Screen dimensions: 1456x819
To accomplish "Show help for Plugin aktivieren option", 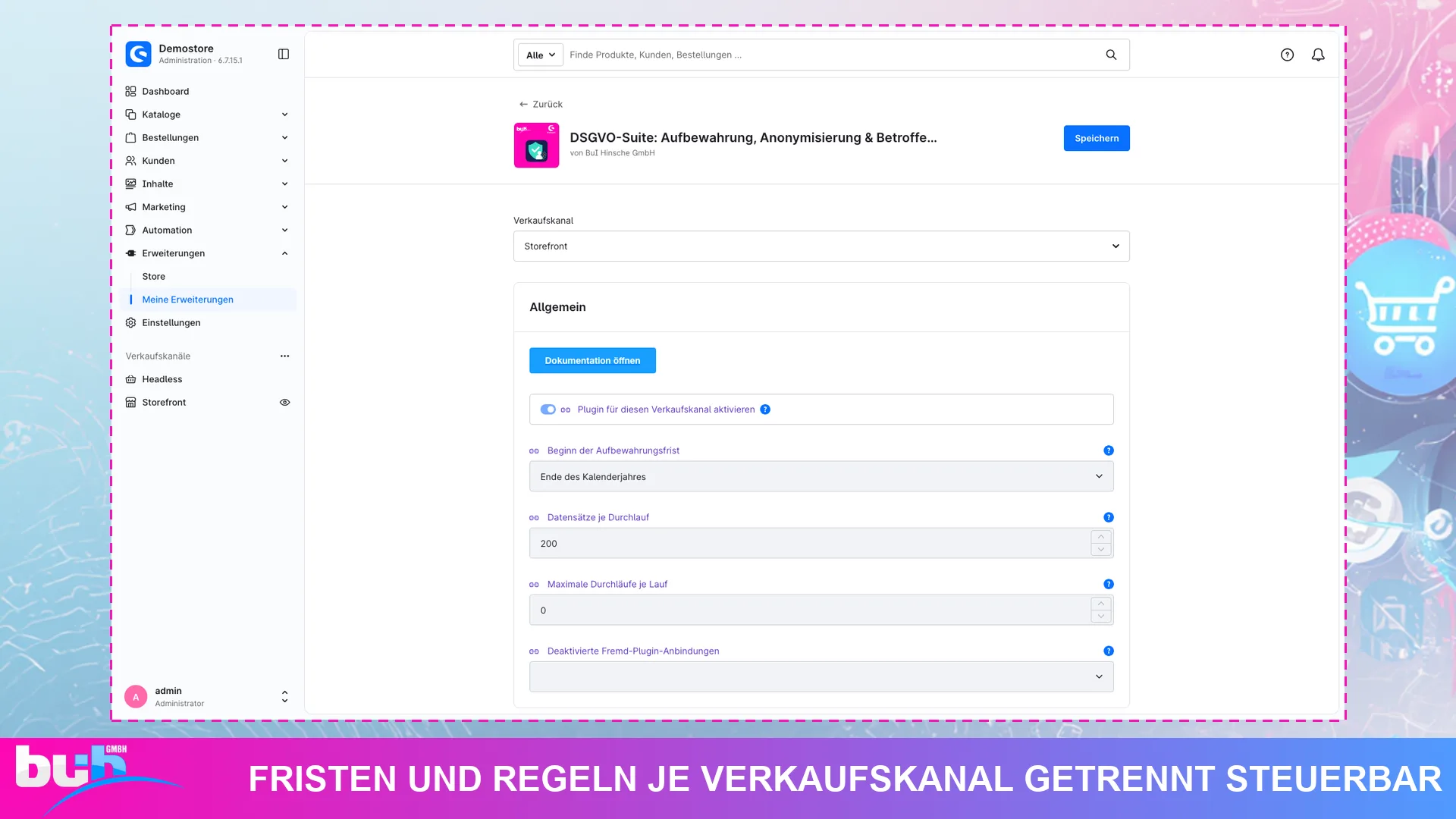I will pyautogui.click(x=765, y=409).
